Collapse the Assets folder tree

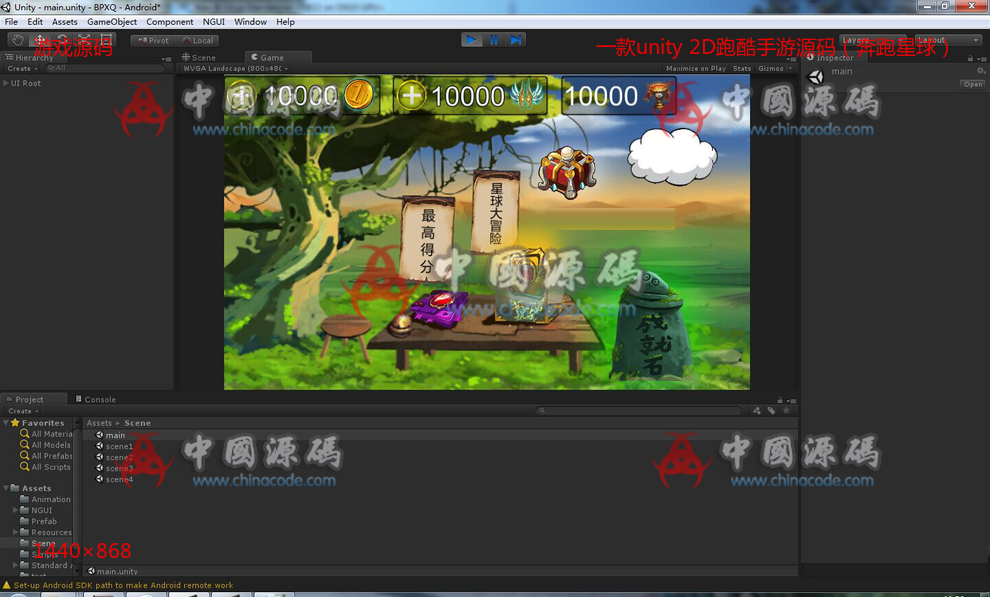[x=6, y=488]
